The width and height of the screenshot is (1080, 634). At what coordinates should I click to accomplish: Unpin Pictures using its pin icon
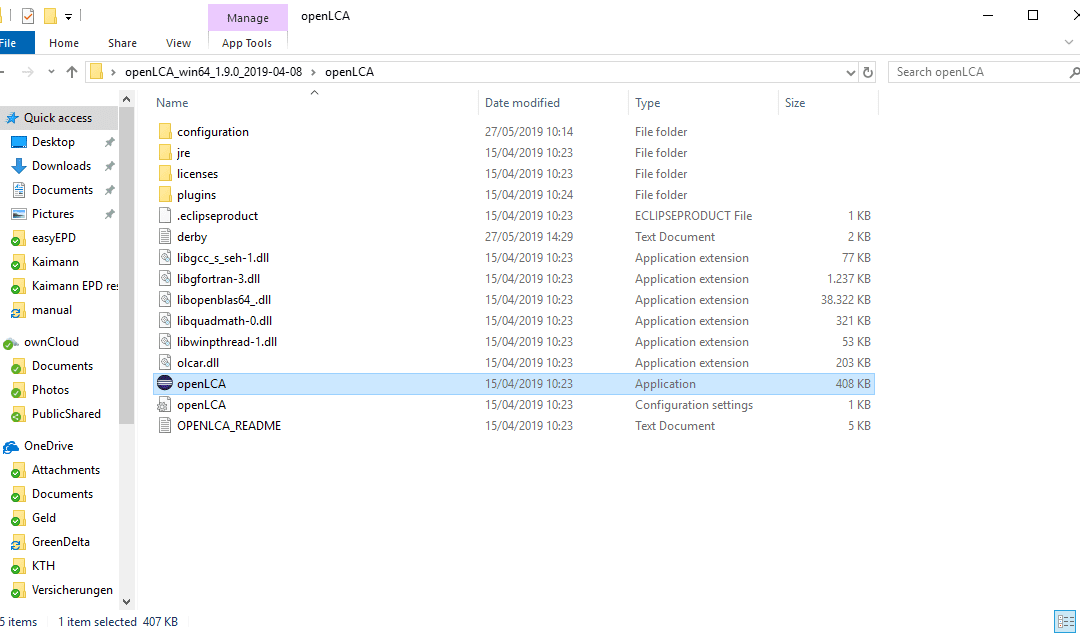pyautogui.click(x=109, y=214)
